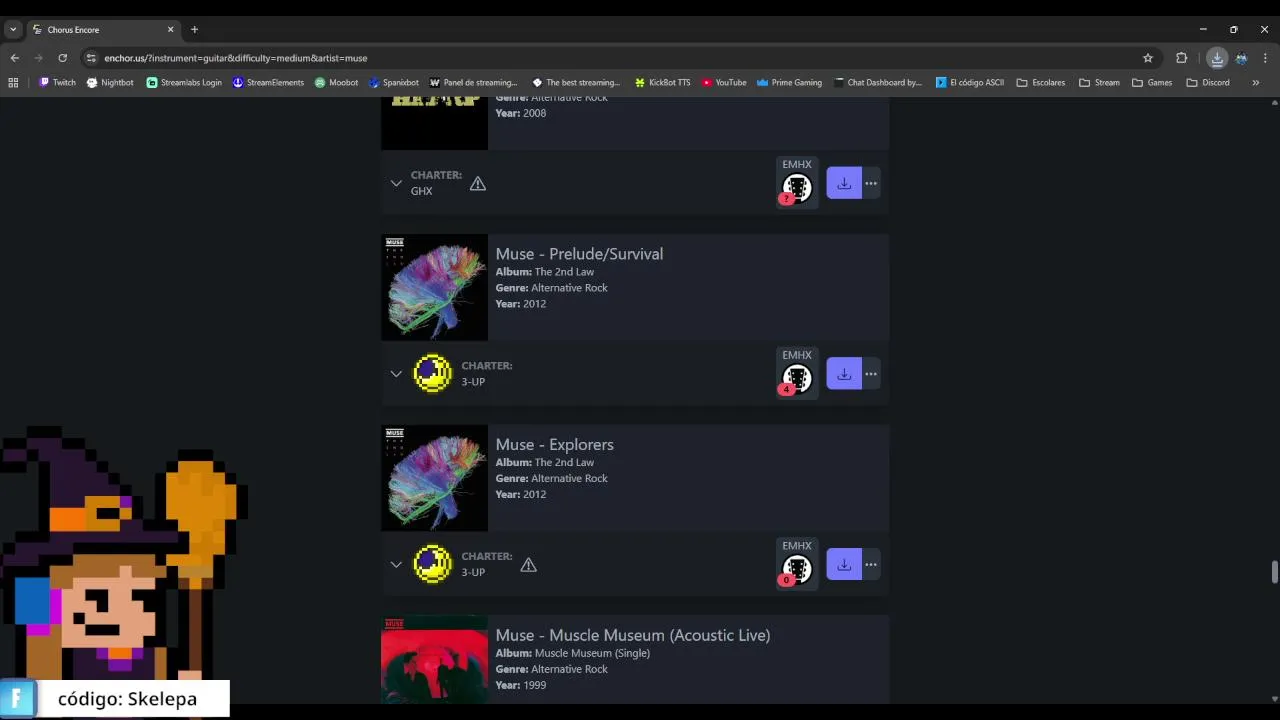The width and height of the screenshot is (1280, 720).
Task: Click guitar instrument icon on Explorers
Action: 797,570
